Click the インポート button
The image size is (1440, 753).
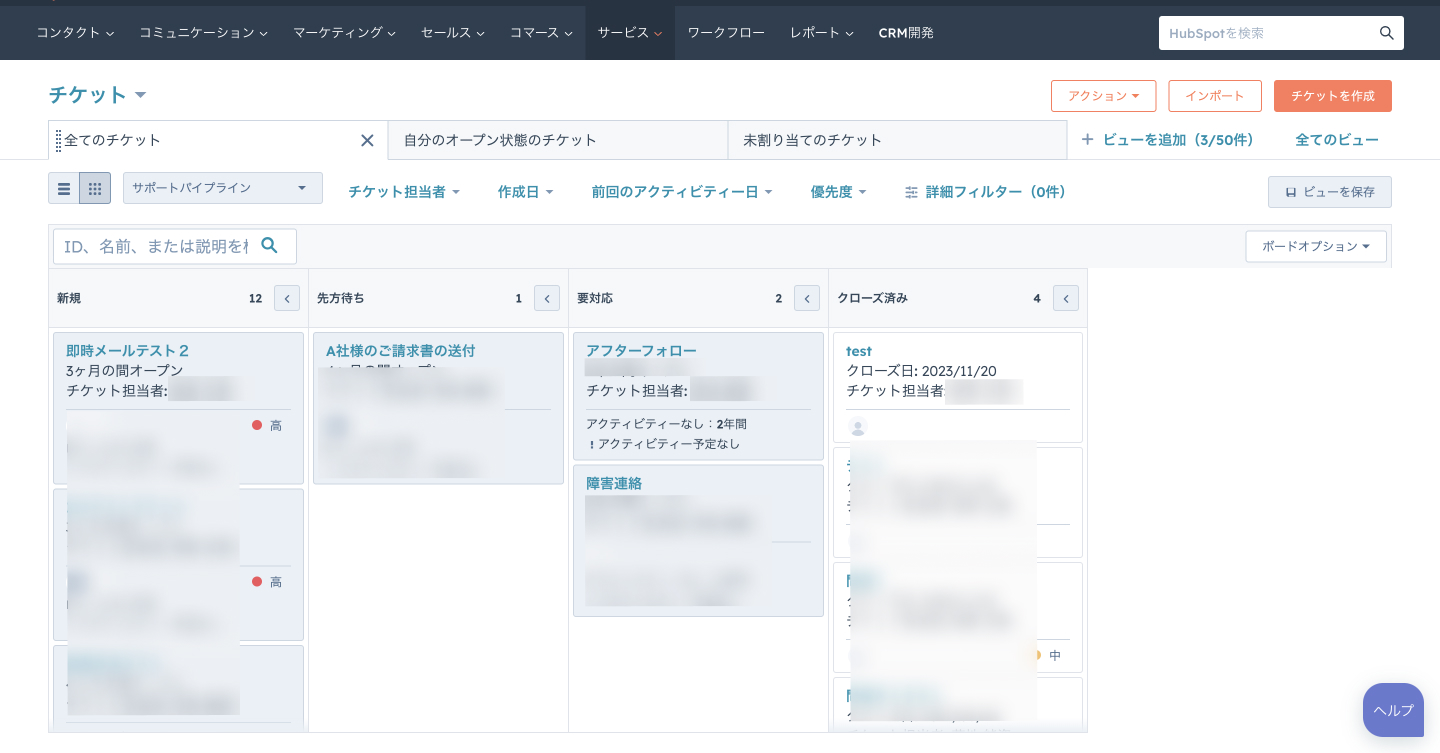tap(1215, 96)
